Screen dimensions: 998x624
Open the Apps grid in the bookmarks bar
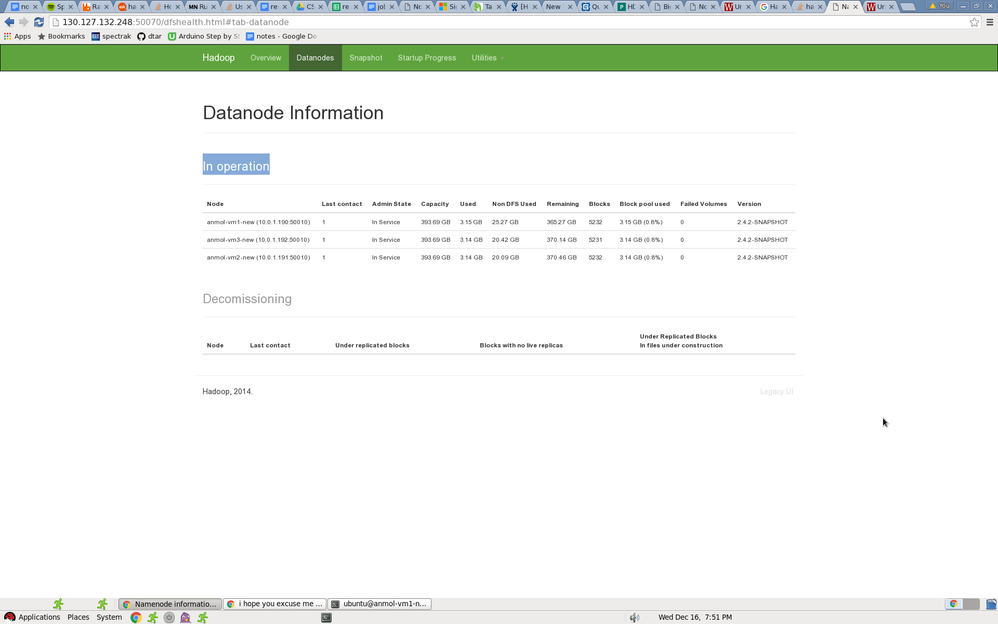click(17, 36)
